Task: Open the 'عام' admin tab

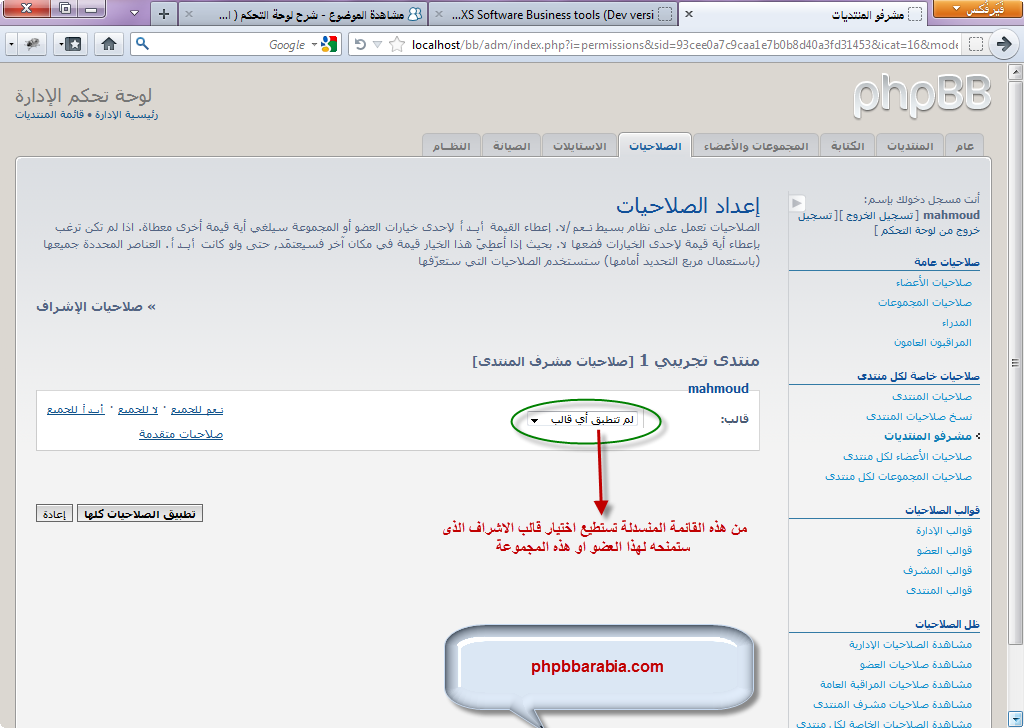Action: coord(965,146)
